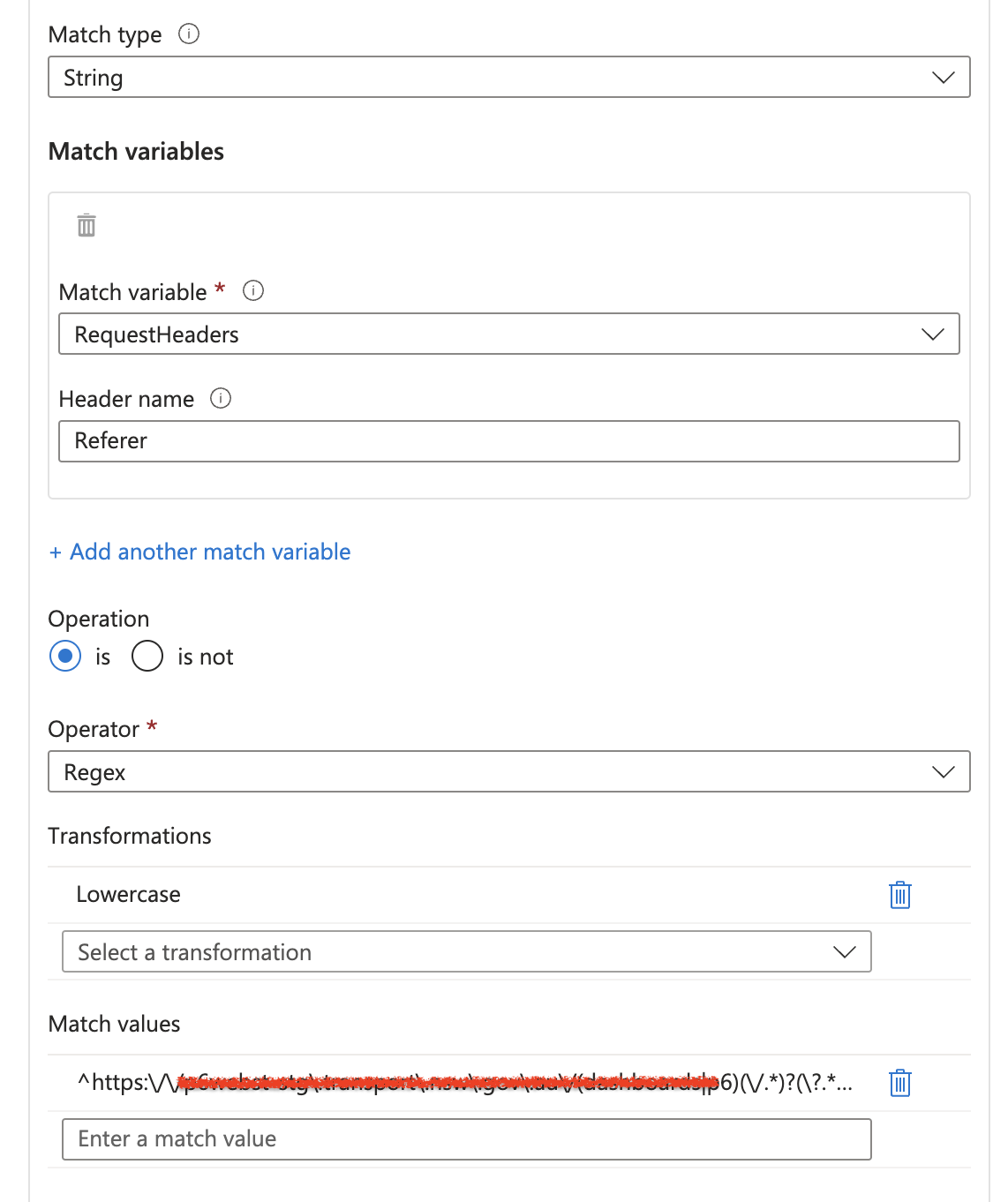Show the Header name info tooltip icon
1008x1202 pixels.
pyautogui.click(x=221, y=399)
